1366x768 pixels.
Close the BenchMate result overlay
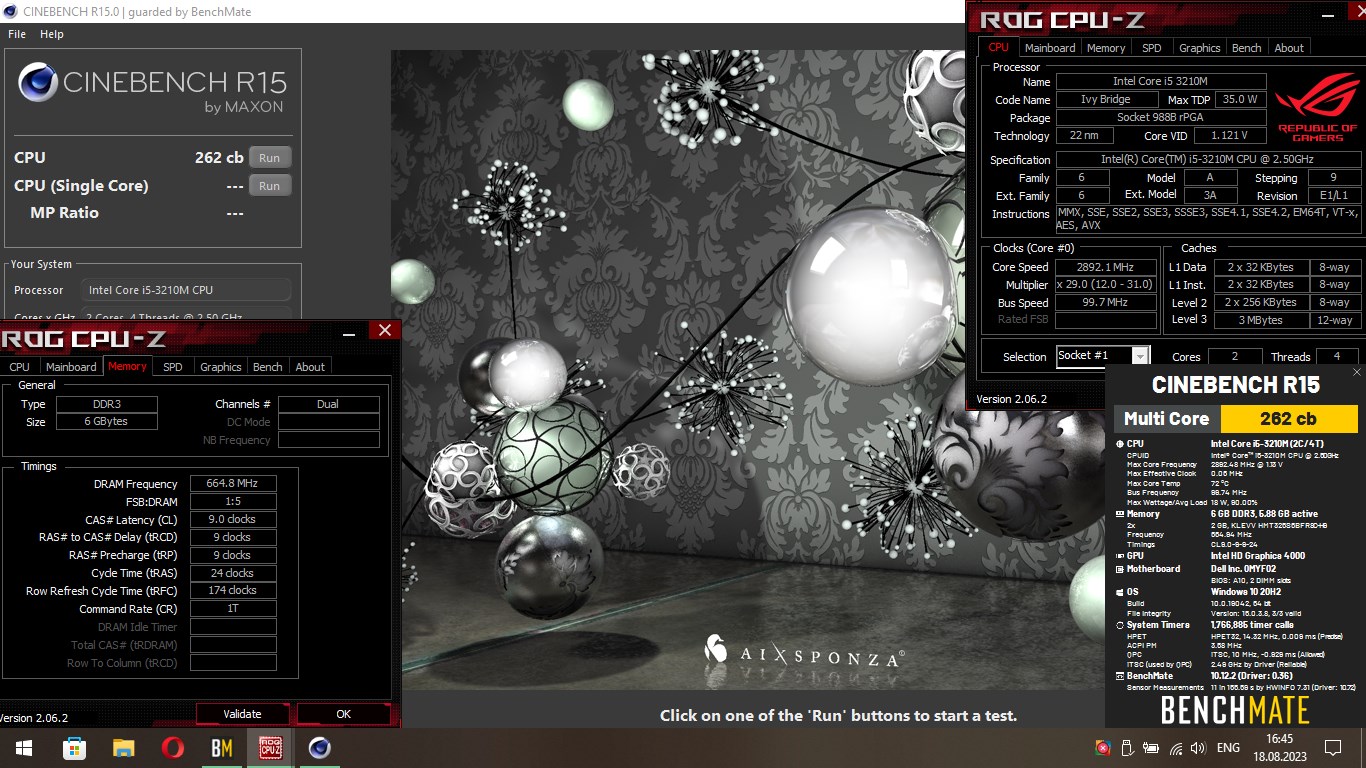tap(1356, 373)
